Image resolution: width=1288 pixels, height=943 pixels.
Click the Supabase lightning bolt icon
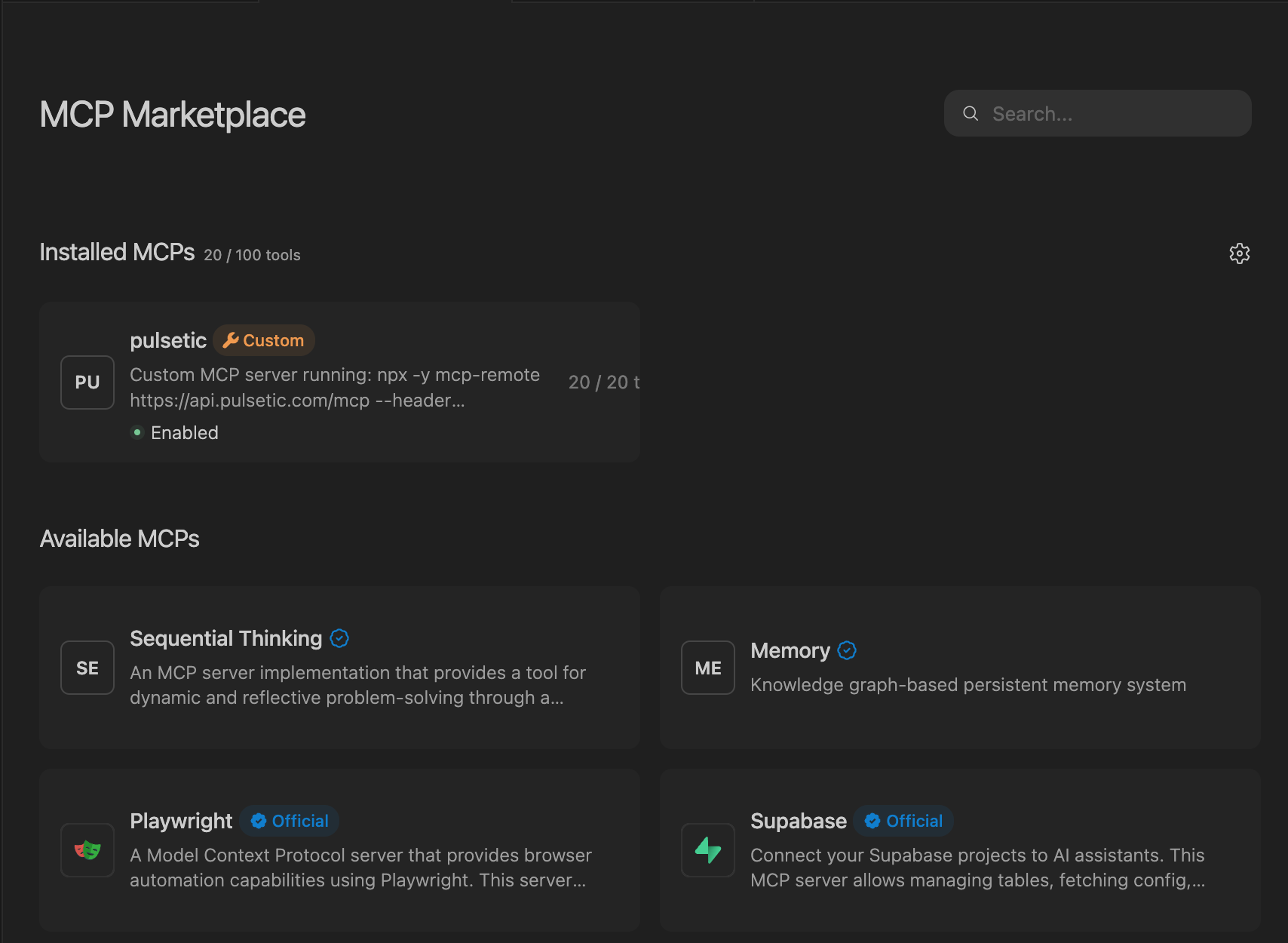coord(708,850)
